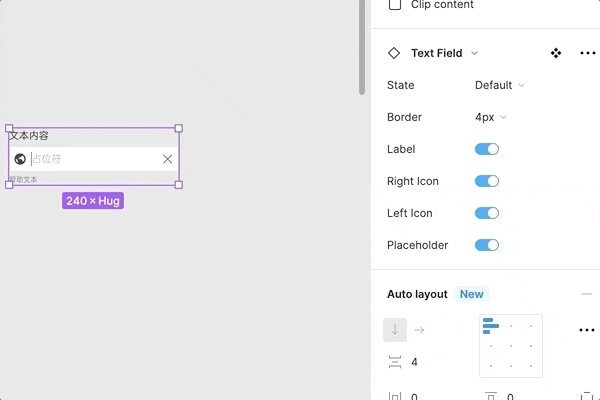
Task: Click the auto layout New badge
Action: click(472, 294)
